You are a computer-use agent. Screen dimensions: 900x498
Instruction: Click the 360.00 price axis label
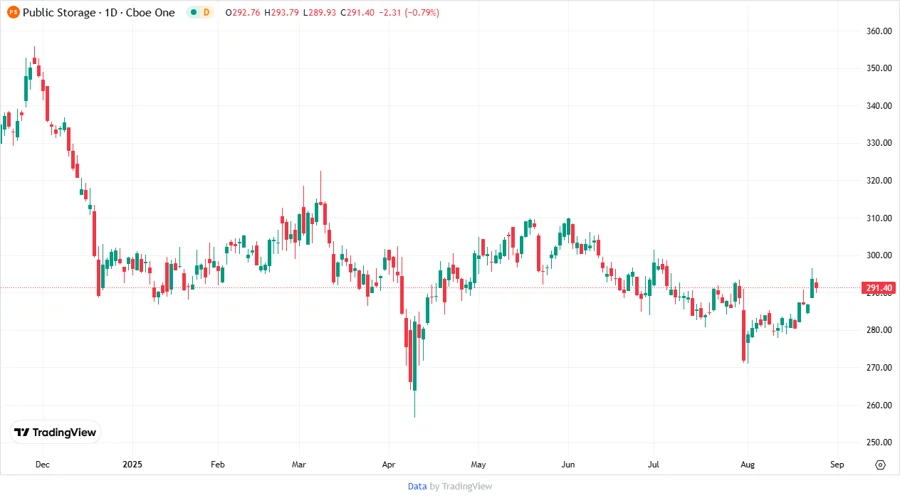pos(879,31)
